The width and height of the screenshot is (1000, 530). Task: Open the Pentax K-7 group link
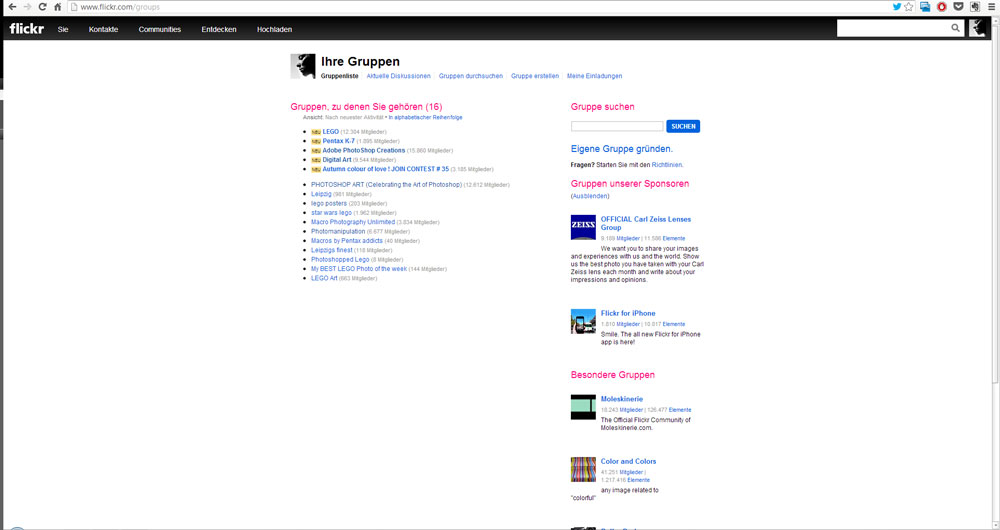click(x=338, y=141)
